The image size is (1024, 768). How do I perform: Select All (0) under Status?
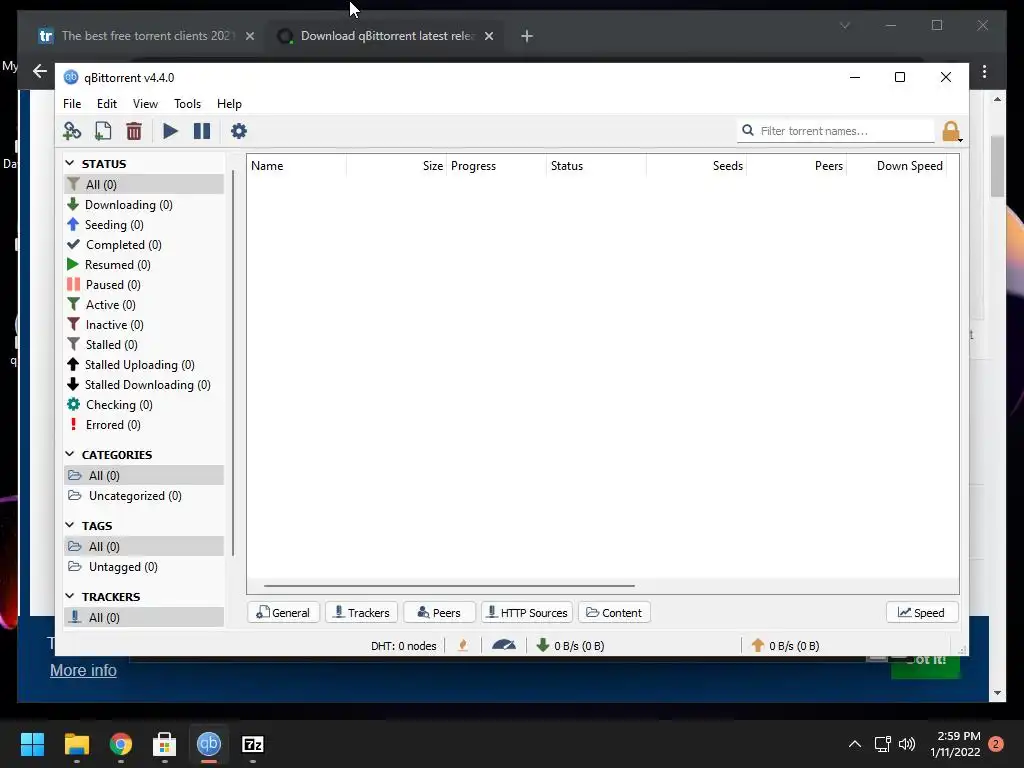(144, 184)
